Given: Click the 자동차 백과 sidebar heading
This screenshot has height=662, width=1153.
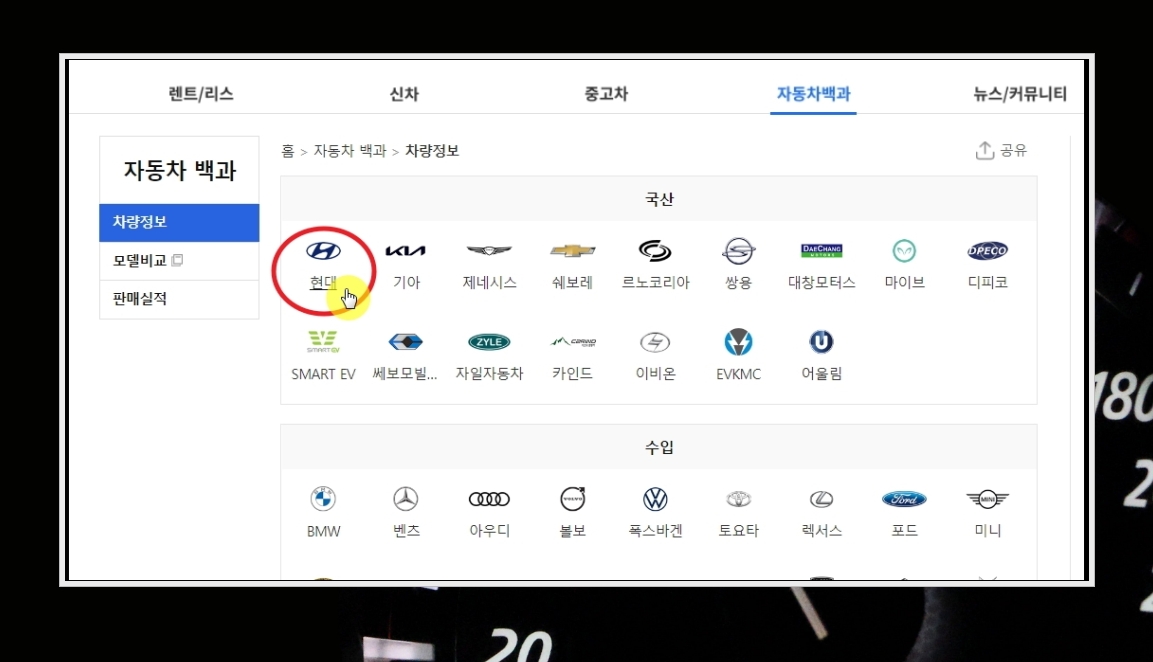Looking at the screenshot, I should 179,171.
